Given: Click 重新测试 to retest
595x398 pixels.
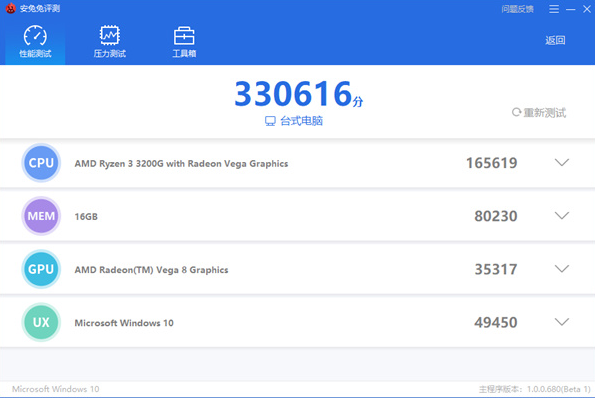Looking at the screenshot, I should 539,113.
